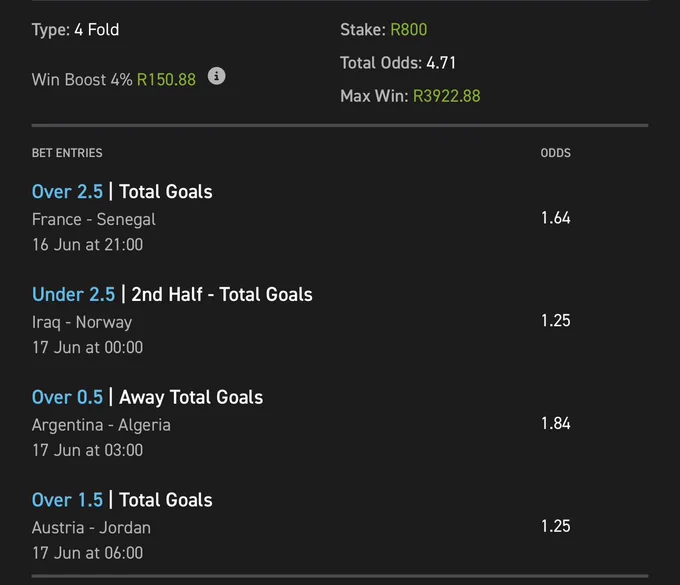The width and height of the screenshot is (680, 585).
Task: Select the Over 2.5 Total Goals entry
Action: click(122, 192)
